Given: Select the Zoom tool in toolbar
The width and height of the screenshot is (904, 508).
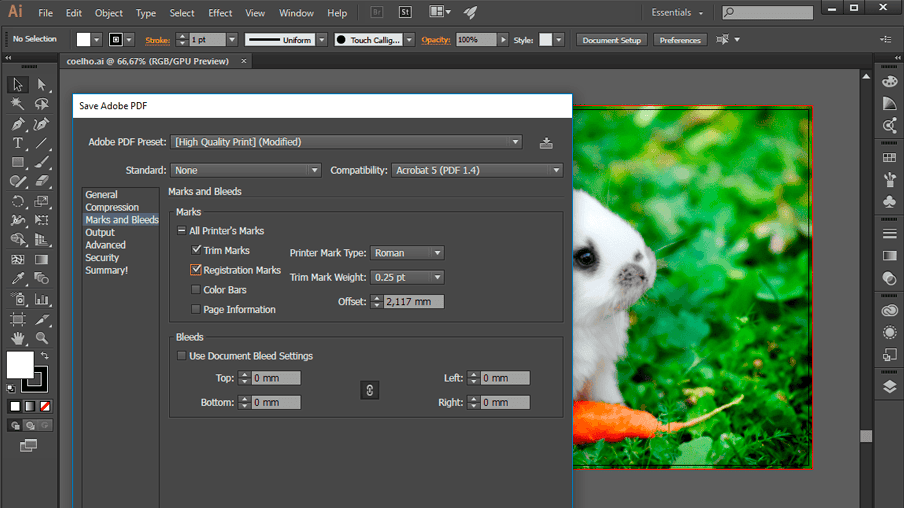Looking at the screenshot, I should point(41,338).
